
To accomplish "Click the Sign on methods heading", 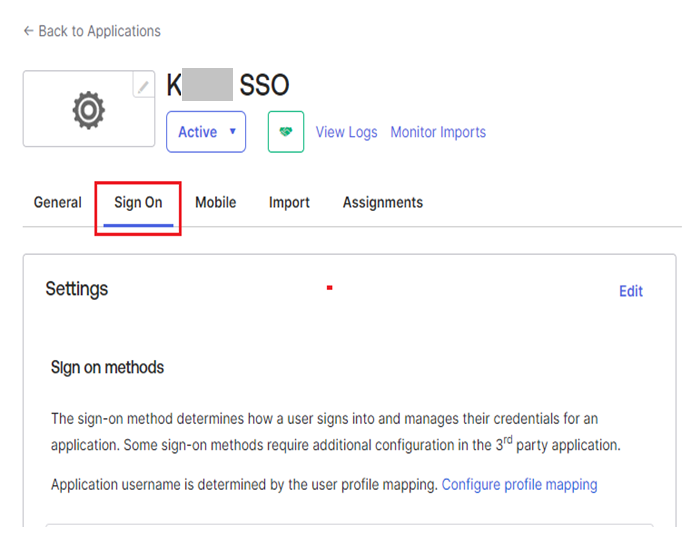I will pyautogui.click(x=107, y=367).
